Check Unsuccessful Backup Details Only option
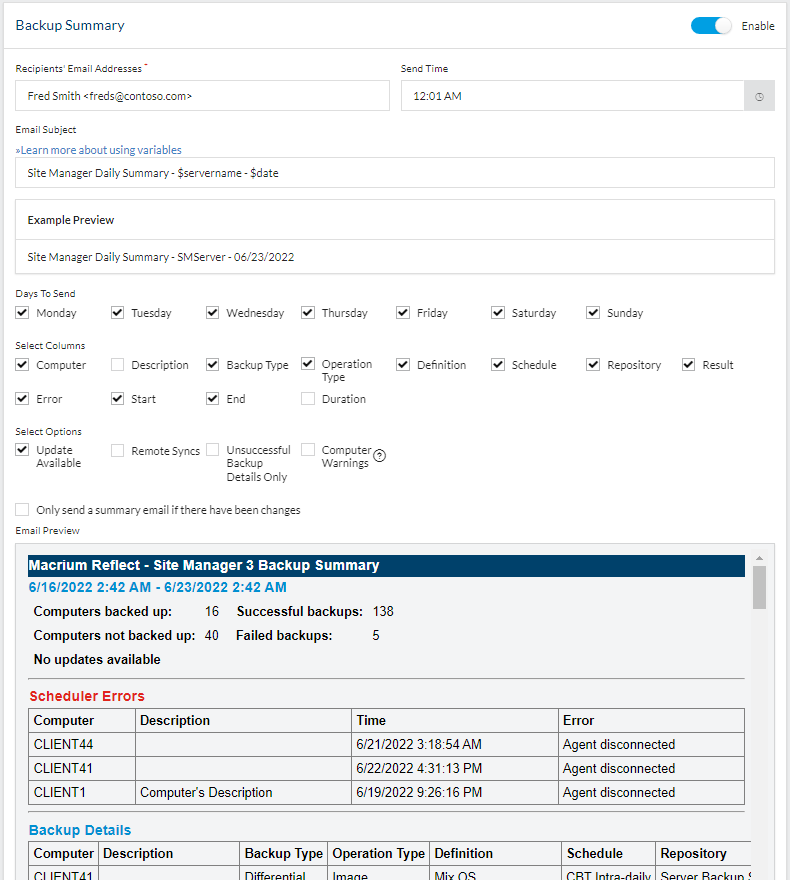This screenshot has height=880, width=790. coord(213,451)
